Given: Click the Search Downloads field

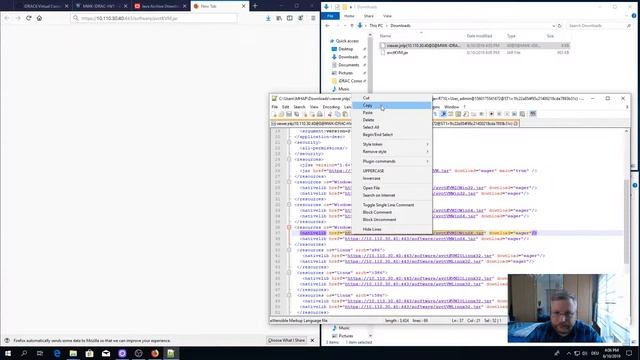Looking at the screenshot, I should [x=598, y=26].
